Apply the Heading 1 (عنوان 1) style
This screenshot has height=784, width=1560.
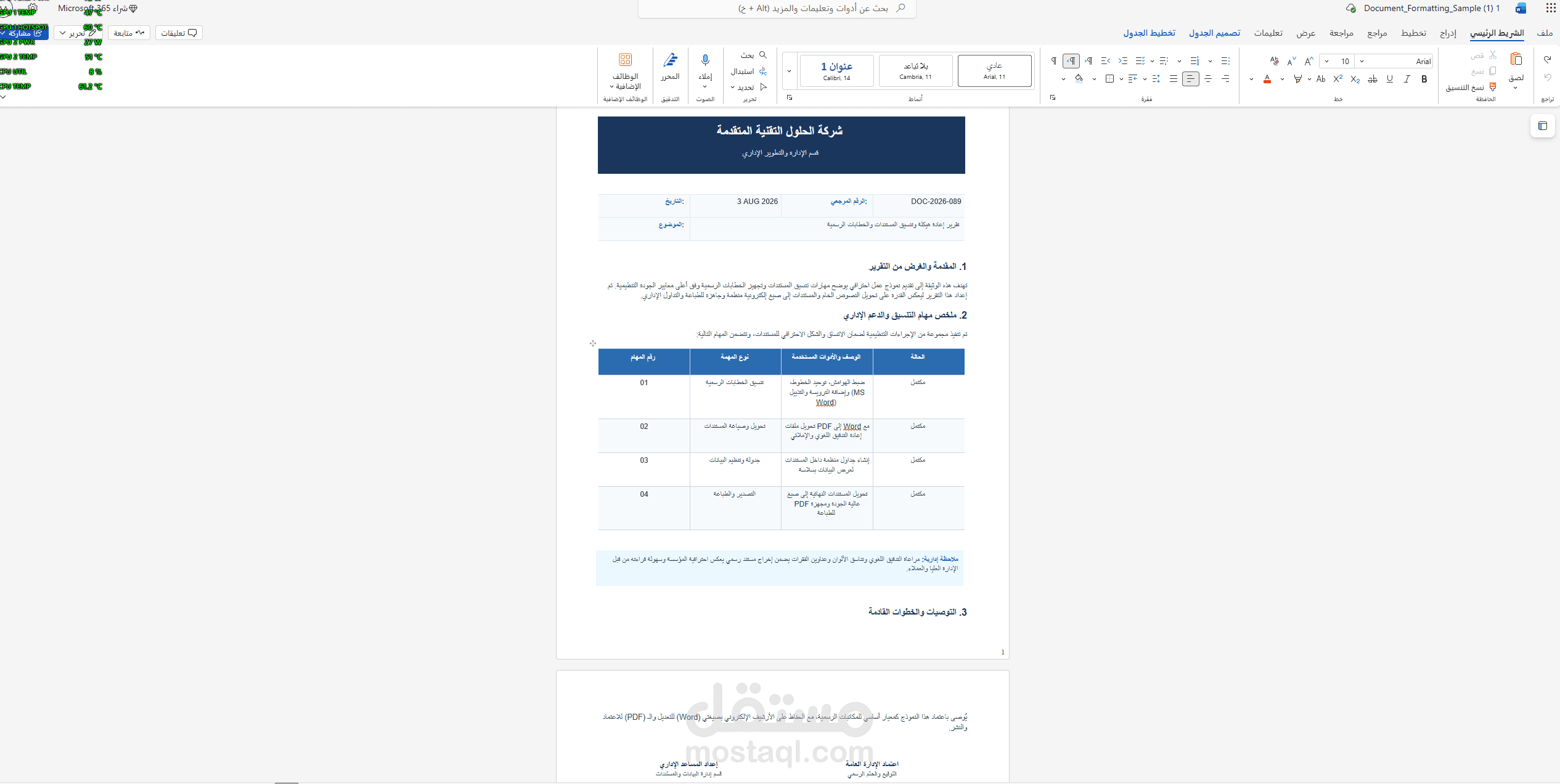(x=836, y=71)
